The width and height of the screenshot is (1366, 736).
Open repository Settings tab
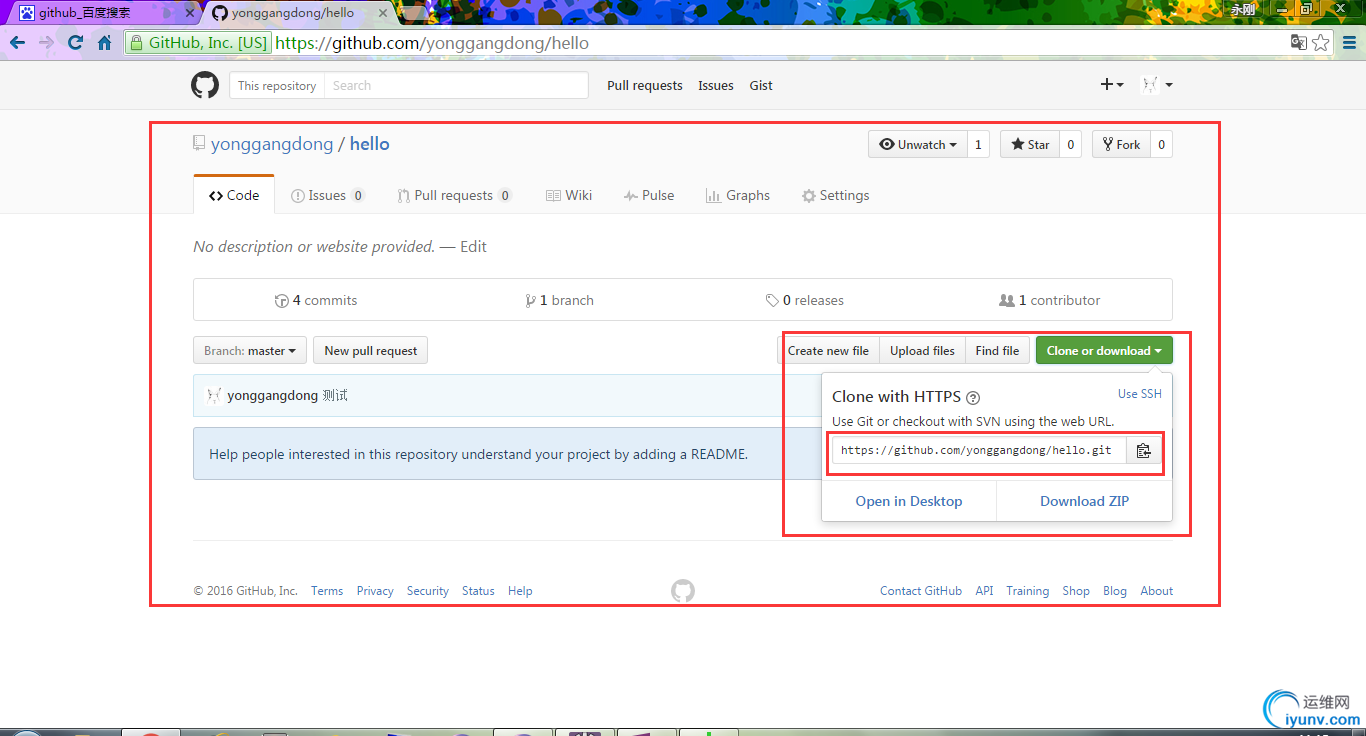[x=835, y=195]
